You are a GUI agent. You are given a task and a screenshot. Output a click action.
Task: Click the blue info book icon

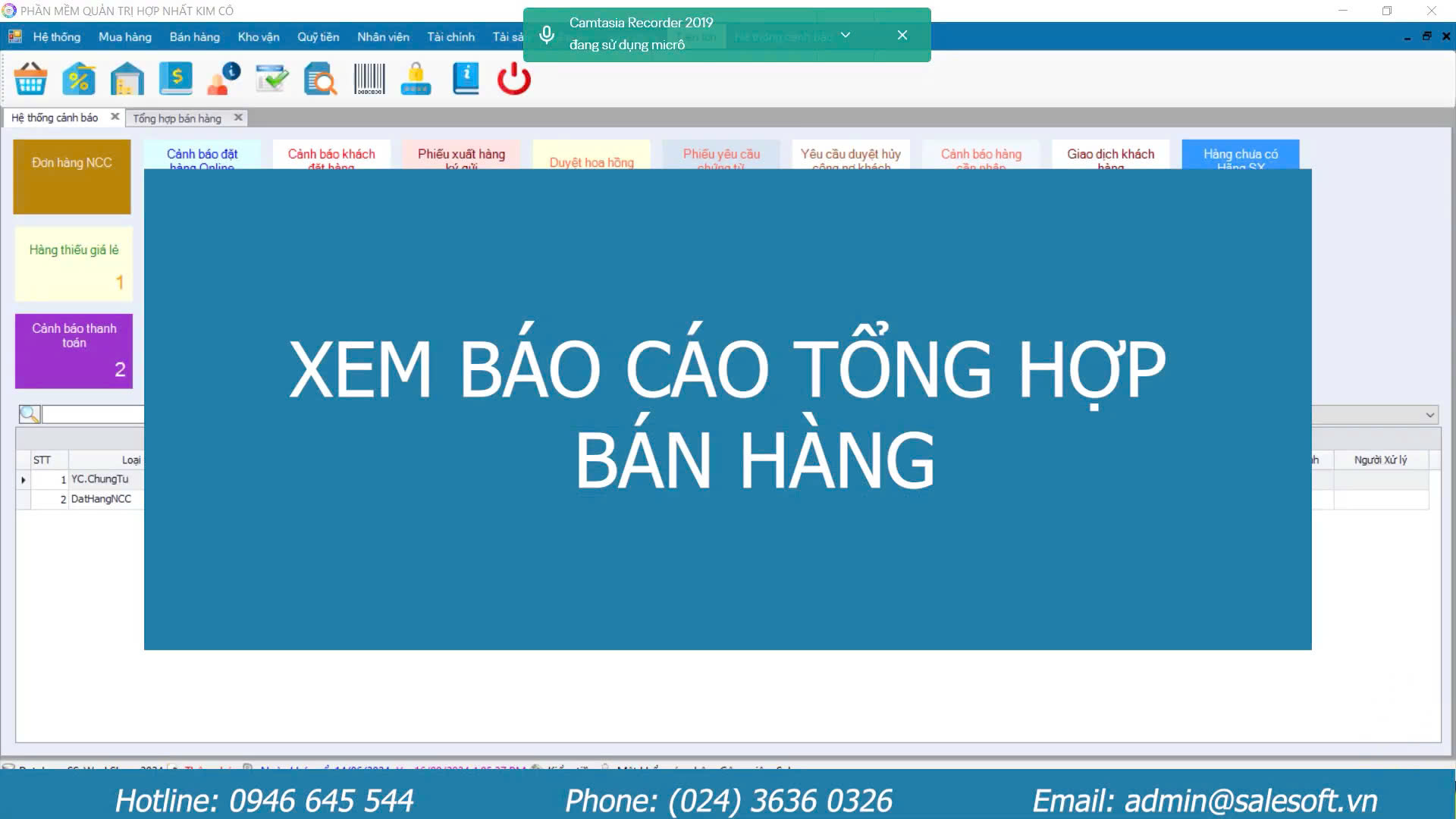click(466, 79)
